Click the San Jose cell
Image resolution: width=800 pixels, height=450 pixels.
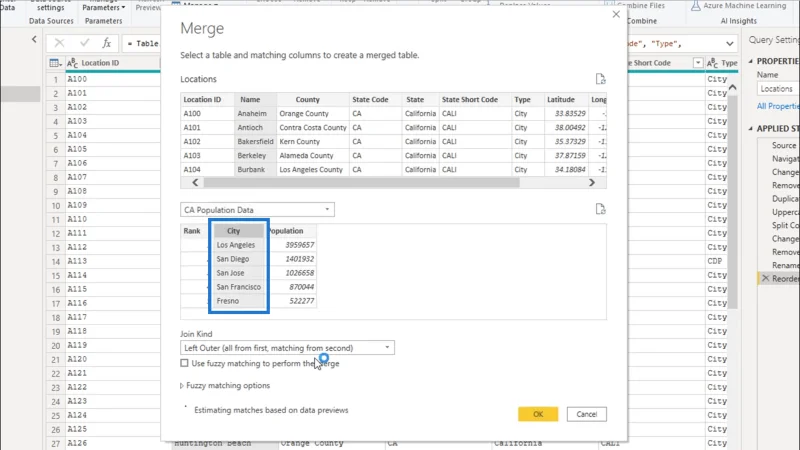tap(239, 273)
